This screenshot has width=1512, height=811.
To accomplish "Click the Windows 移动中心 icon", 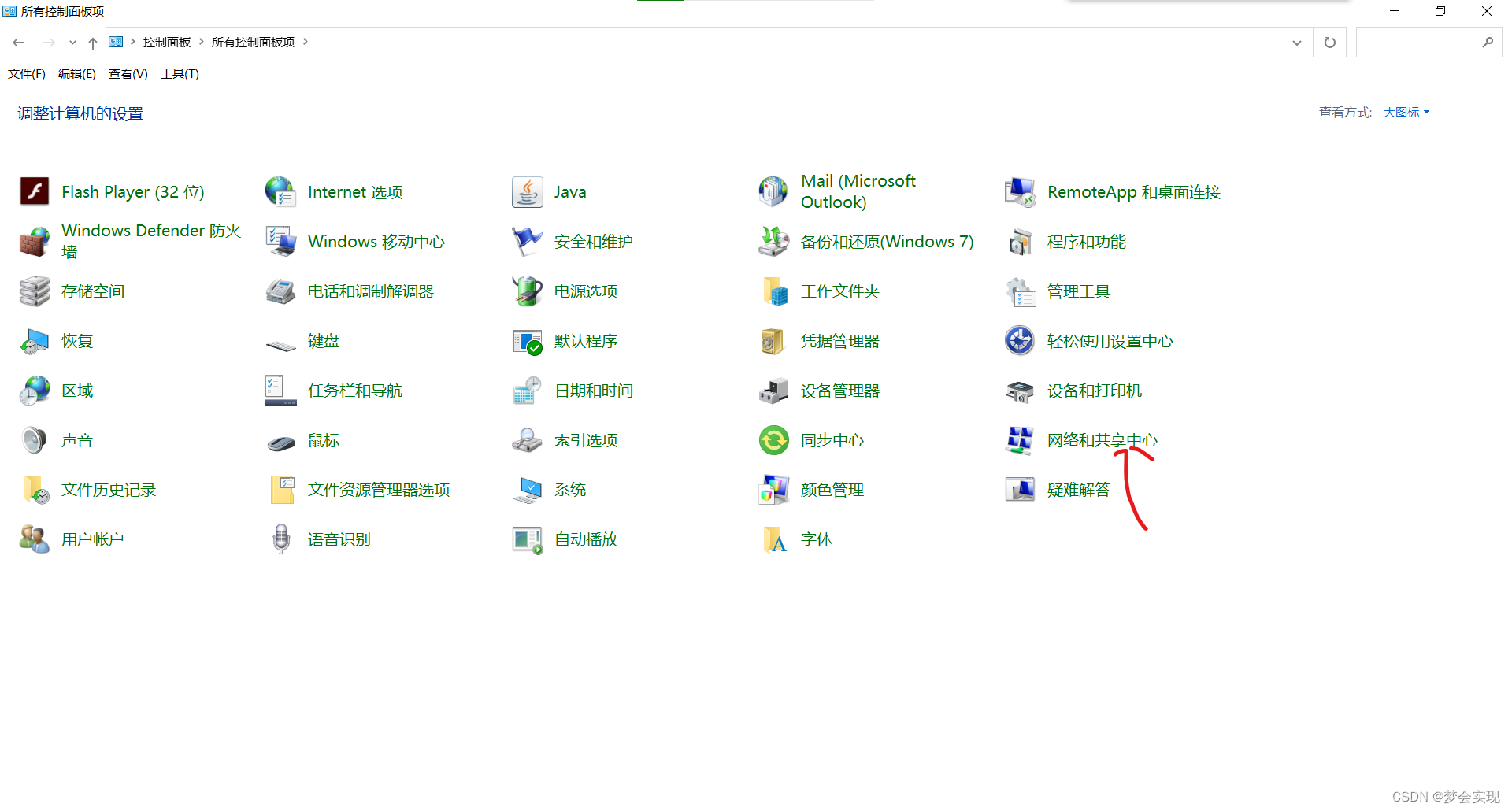I will [x=281, y=241].
